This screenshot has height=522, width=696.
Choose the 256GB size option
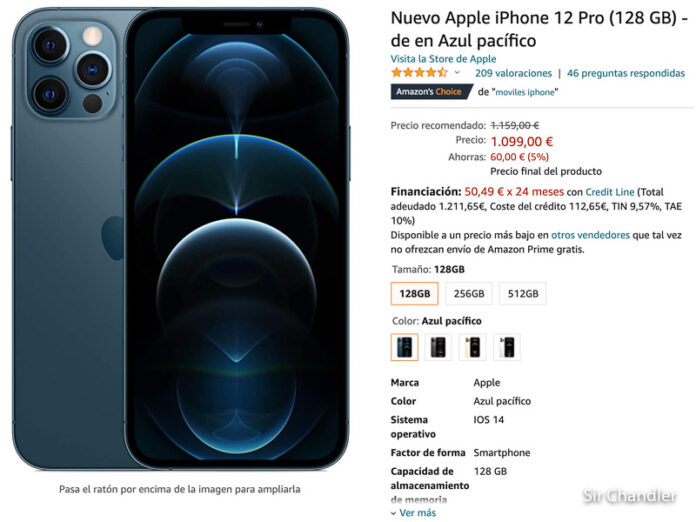coord(469,293)
